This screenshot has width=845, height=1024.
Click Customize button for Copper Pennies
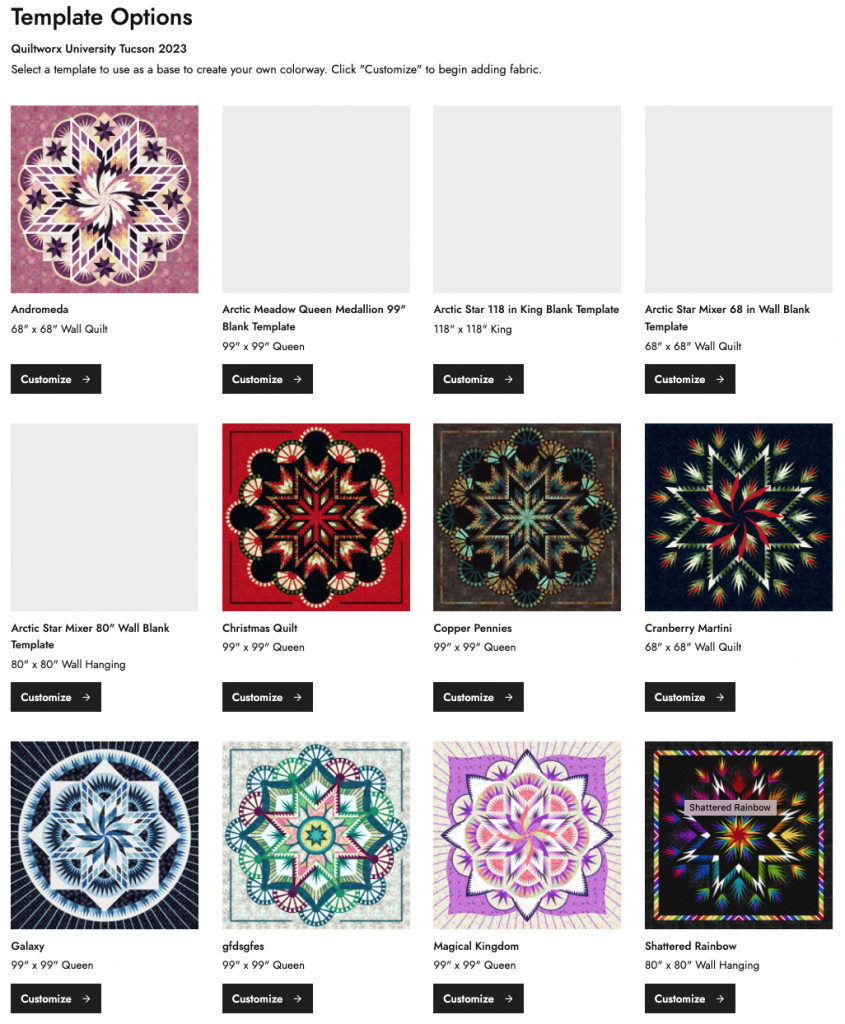click(478, 697)
